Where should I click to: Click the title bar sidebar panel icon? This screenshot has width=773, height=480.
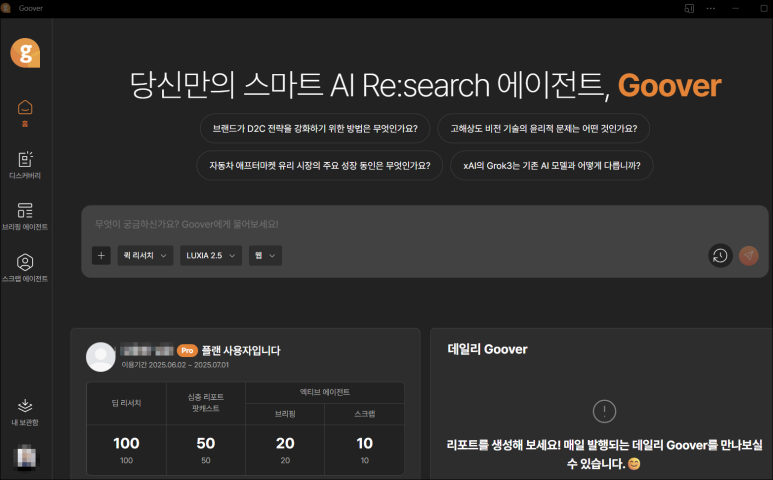click(x=689, y=8)
